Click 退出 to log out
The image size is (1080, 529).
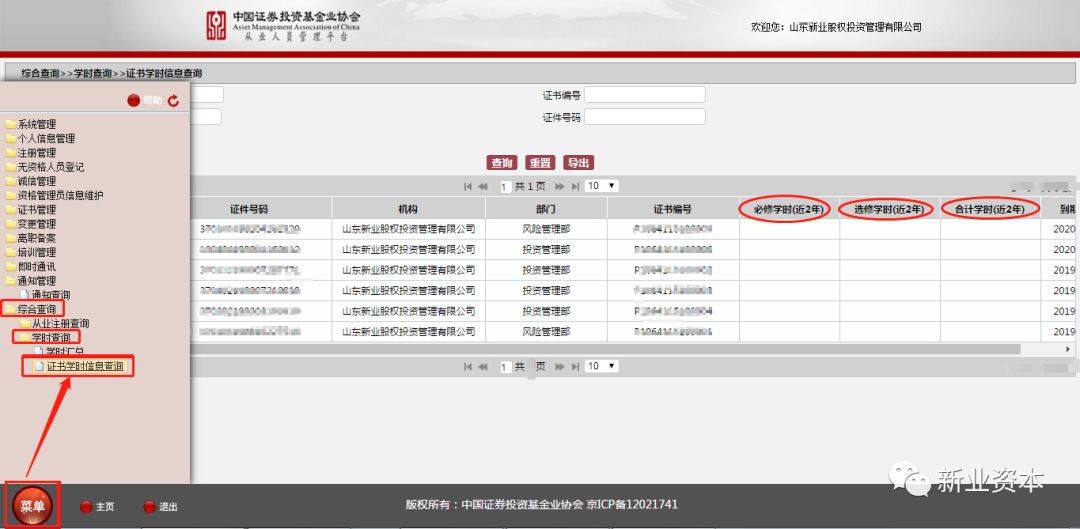[x=168, y=507]
